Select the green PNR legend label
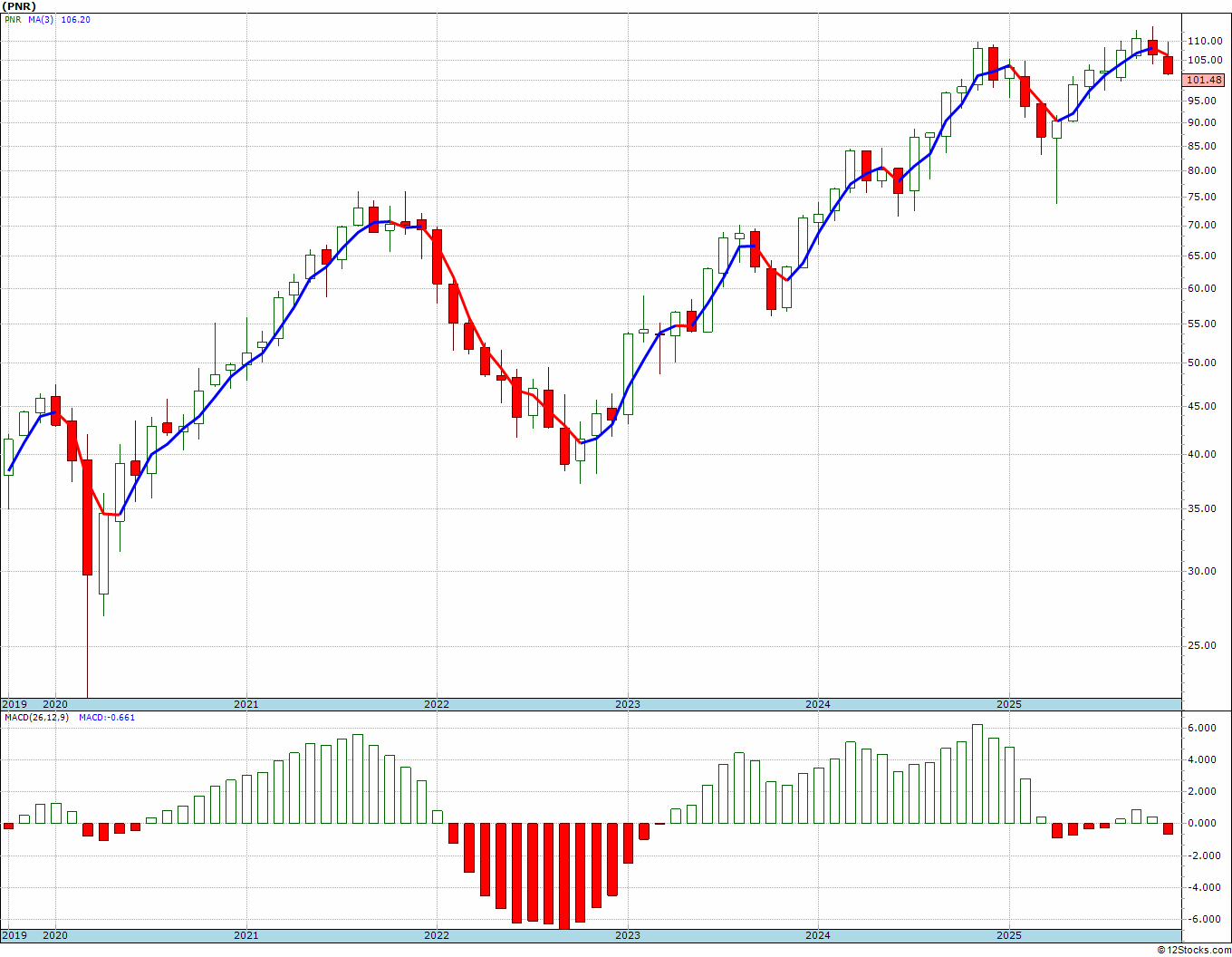The height and width of the screenshot is (957, 1232). tap(11, 19)
